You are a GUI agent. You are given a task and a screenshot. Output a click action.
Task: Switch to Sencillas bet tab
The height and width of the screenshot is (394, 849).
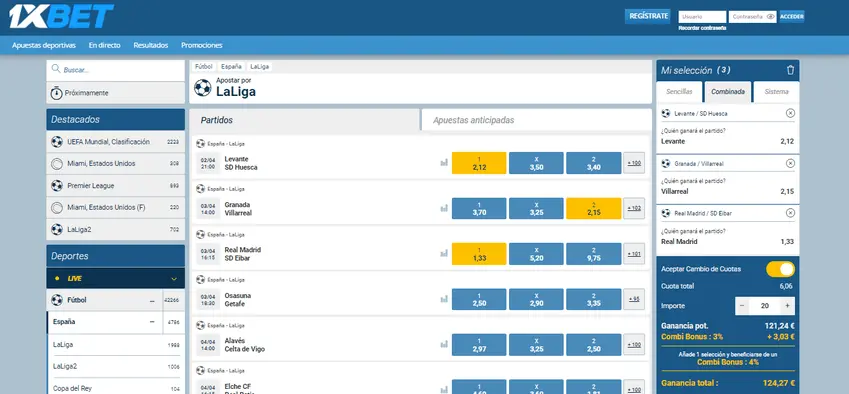(x=679, y=92)
